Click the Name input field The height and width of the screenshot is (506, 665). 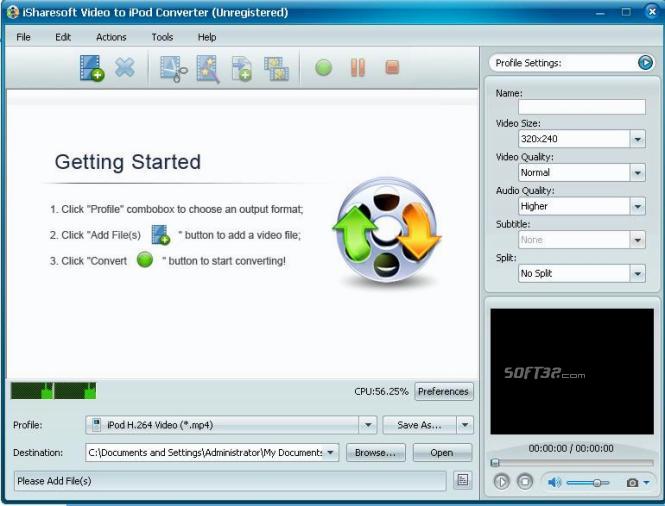[x=582, y=106]
